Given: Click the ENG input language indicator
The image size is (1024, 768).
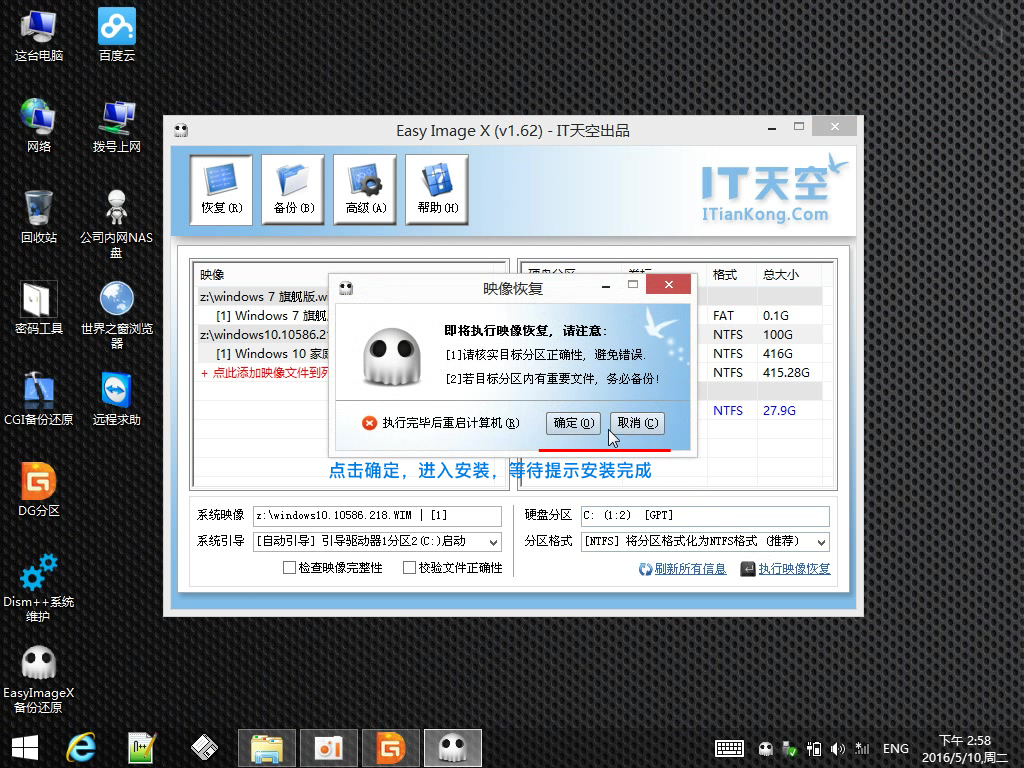Looking at the screenshot, I should [x=895, y=748].
